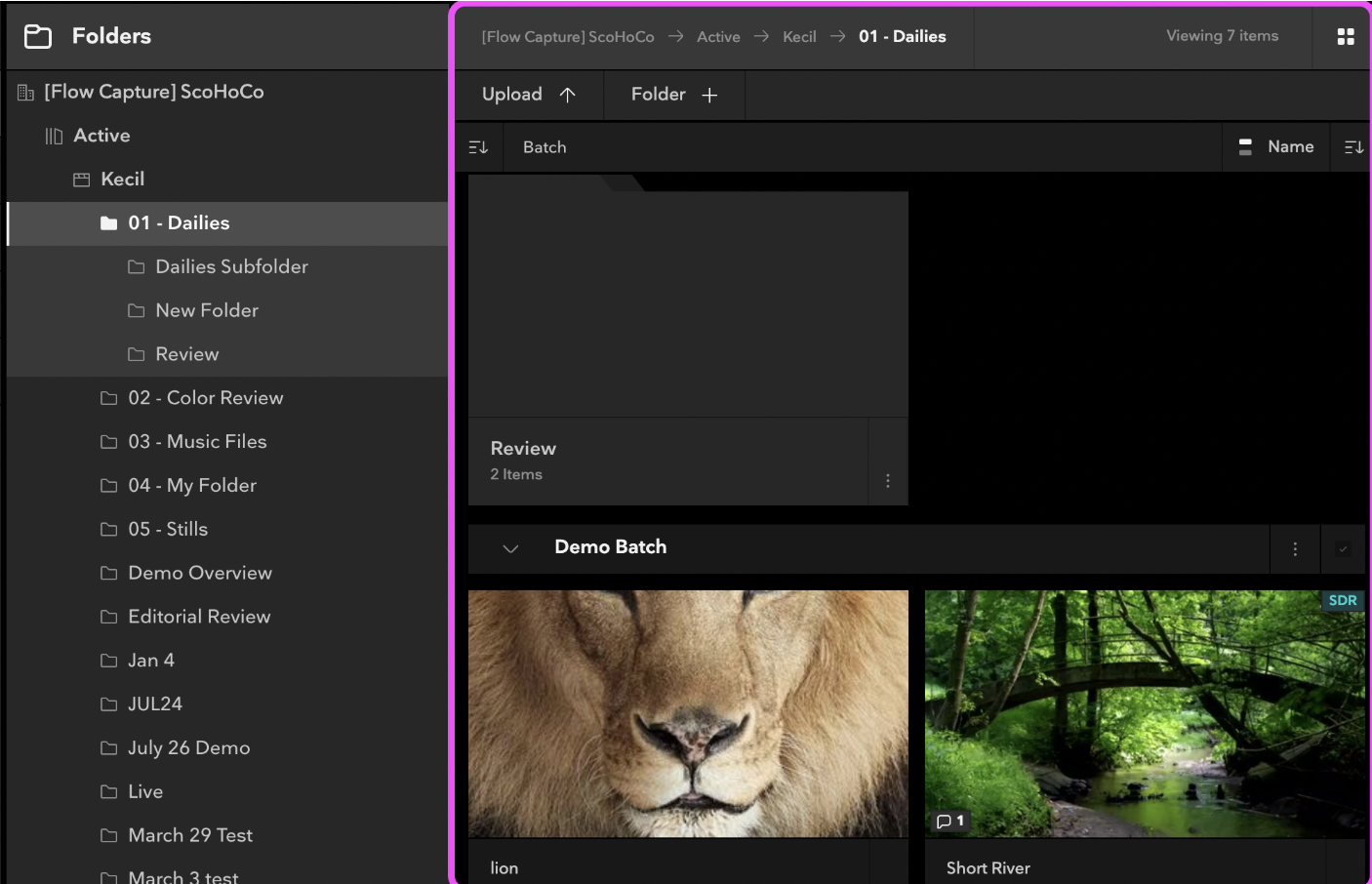This screenshot has width=1372, height=884.
Task: Open Demo Batch three-dot options menu
Action: 1295,549
